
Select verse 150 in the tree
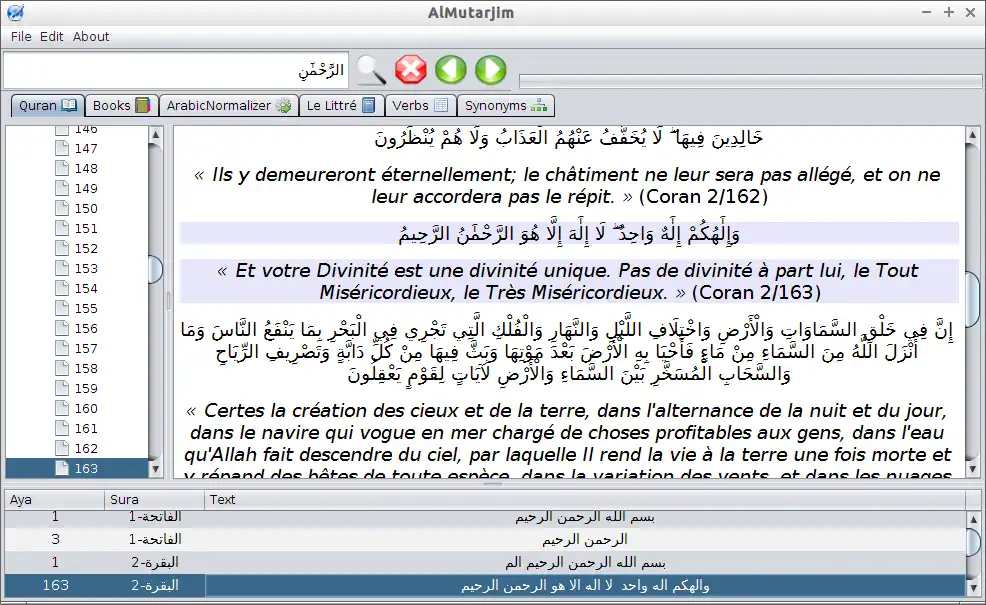pos(76,208)
